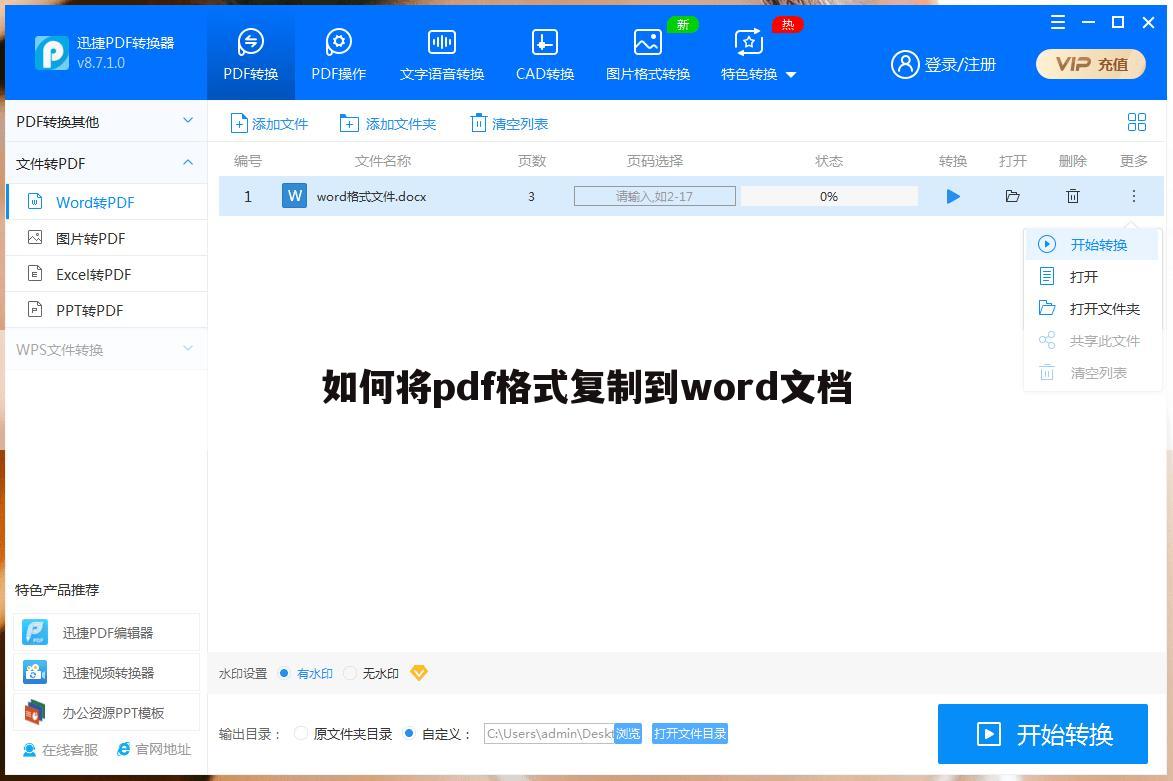This screenshot has height=781, width=1173.
Task: Click the 清空列表 toolbar button
Action: pos(509,123)
